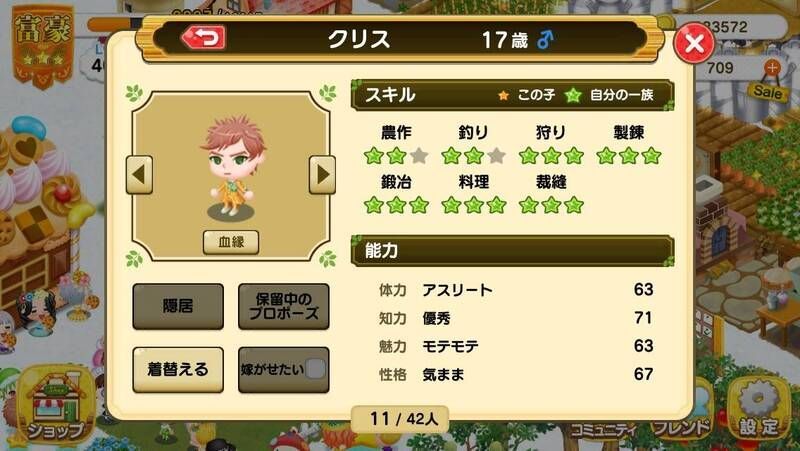Tap the Sale tag icon

768,92
